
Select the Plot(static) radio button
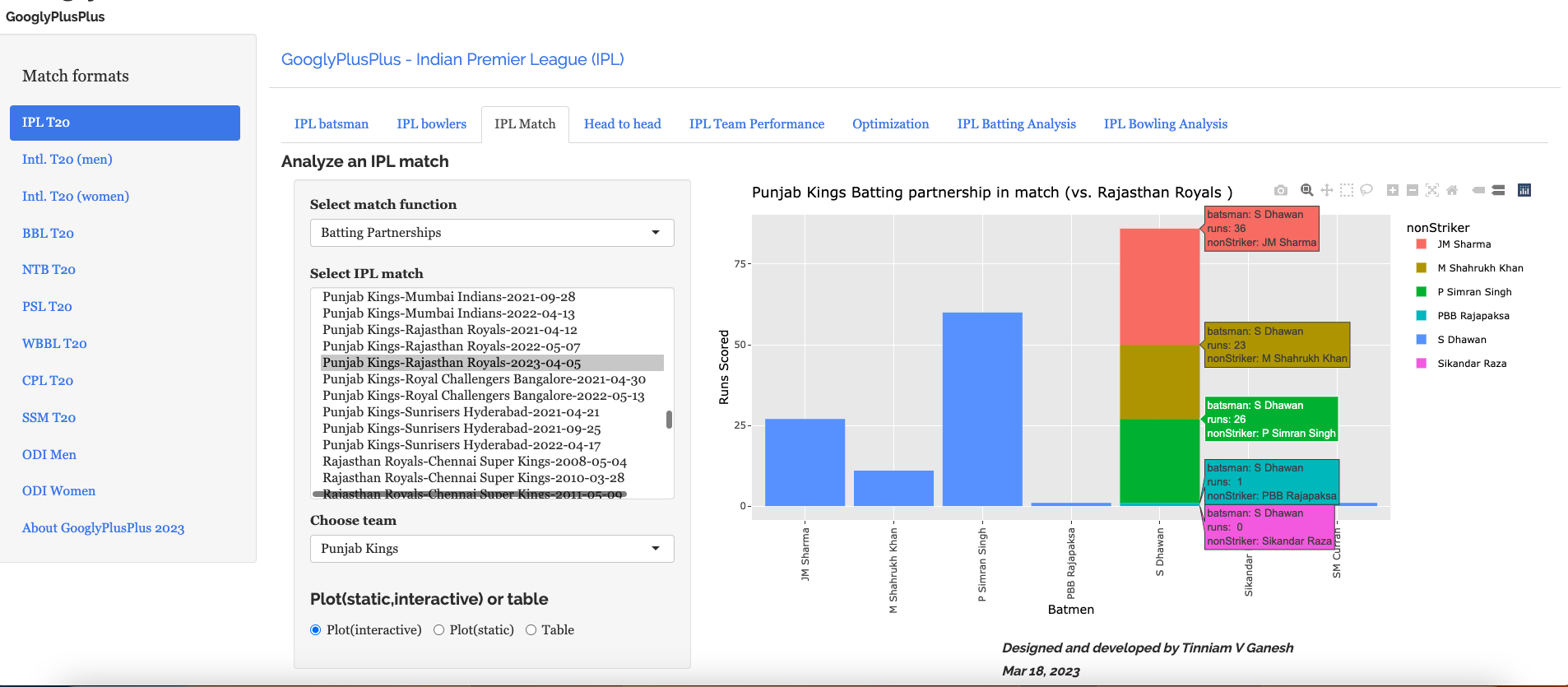(x=439, y=630)
